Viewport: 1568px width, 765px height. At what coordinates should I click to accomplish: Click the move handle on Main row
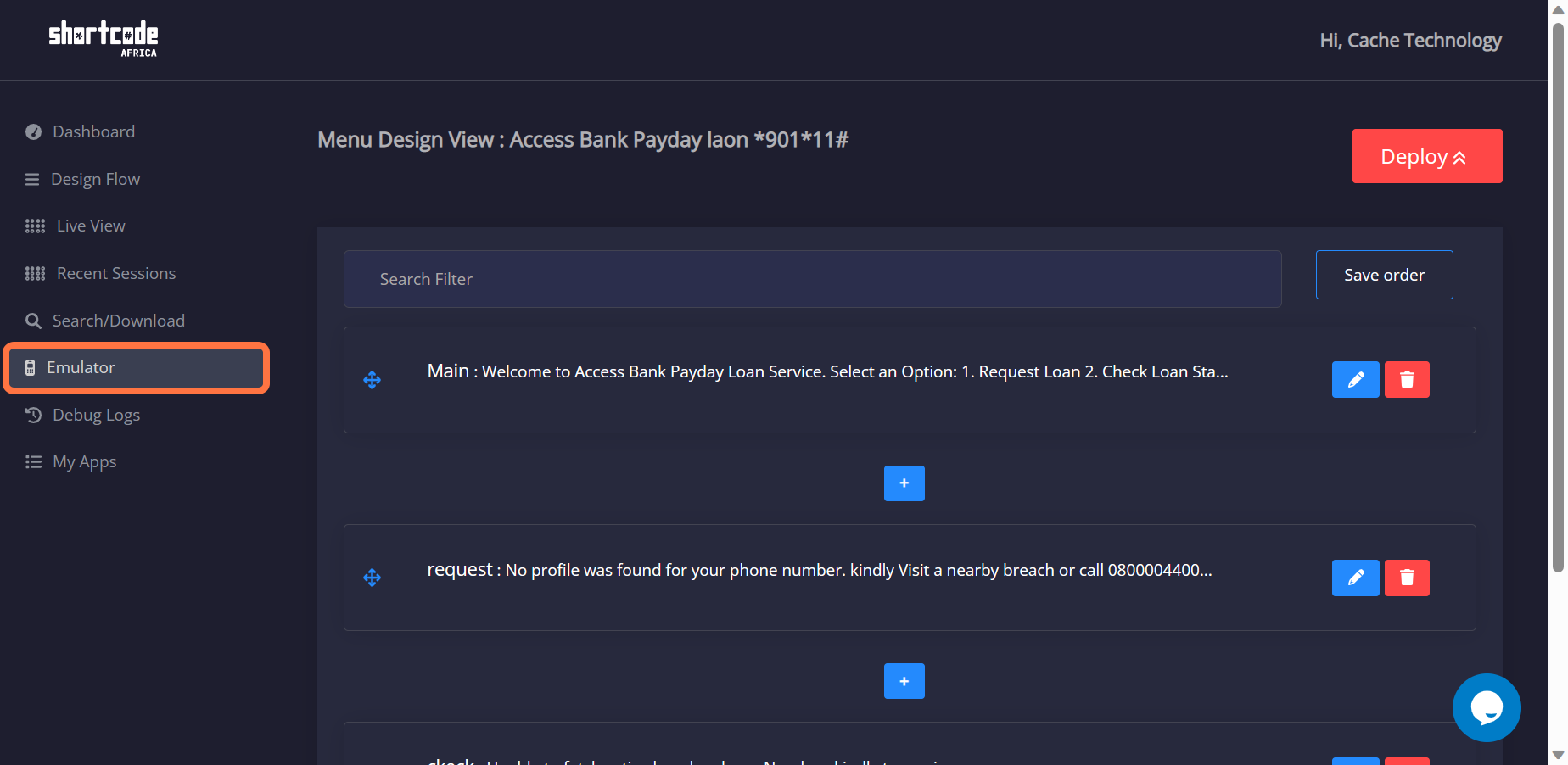372,380
